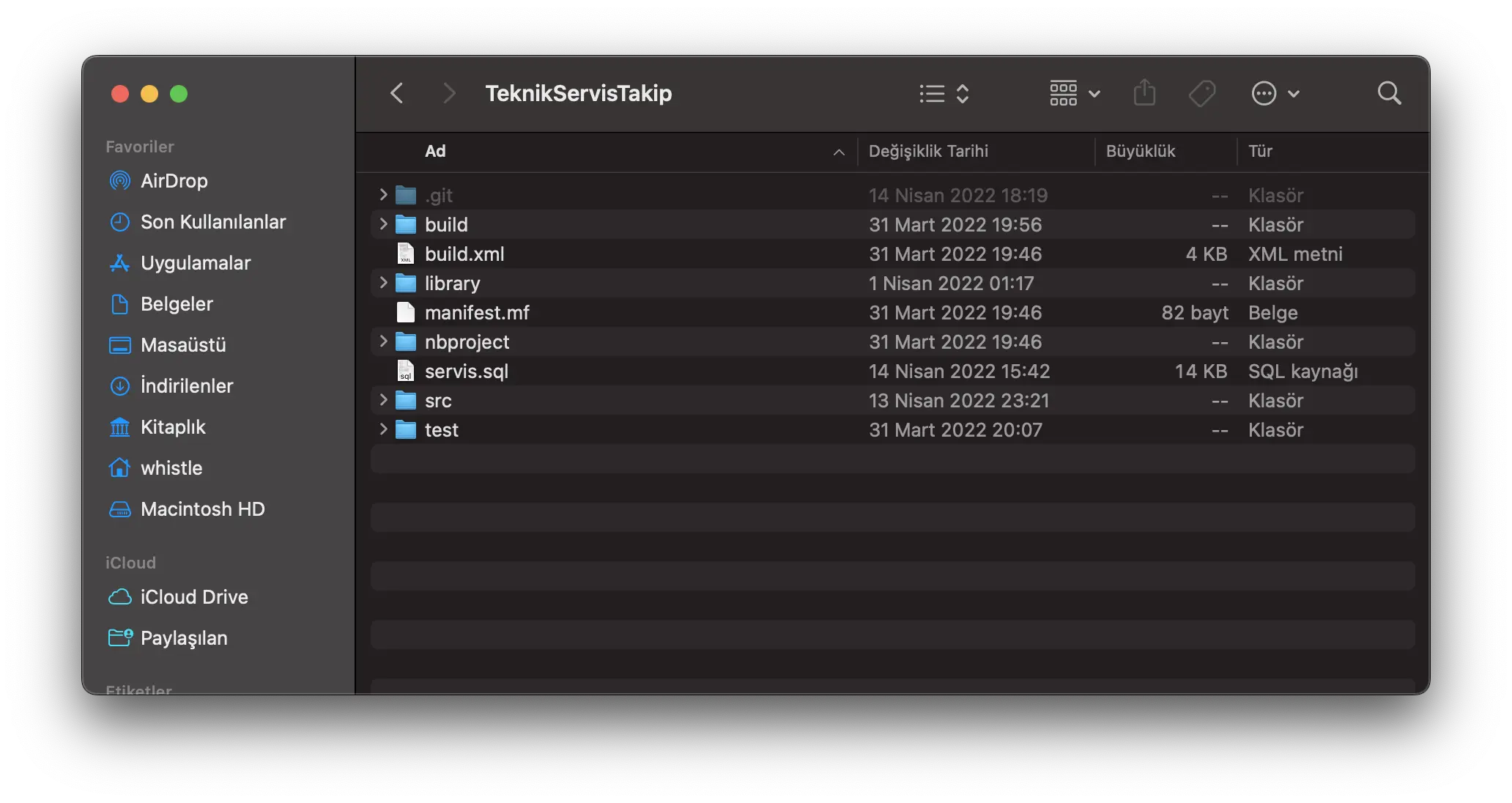Open Masaüstü in the sidebar
The width and height of the screenshot is (1512, 803).
pyautogui.click(x=167, y=345)
